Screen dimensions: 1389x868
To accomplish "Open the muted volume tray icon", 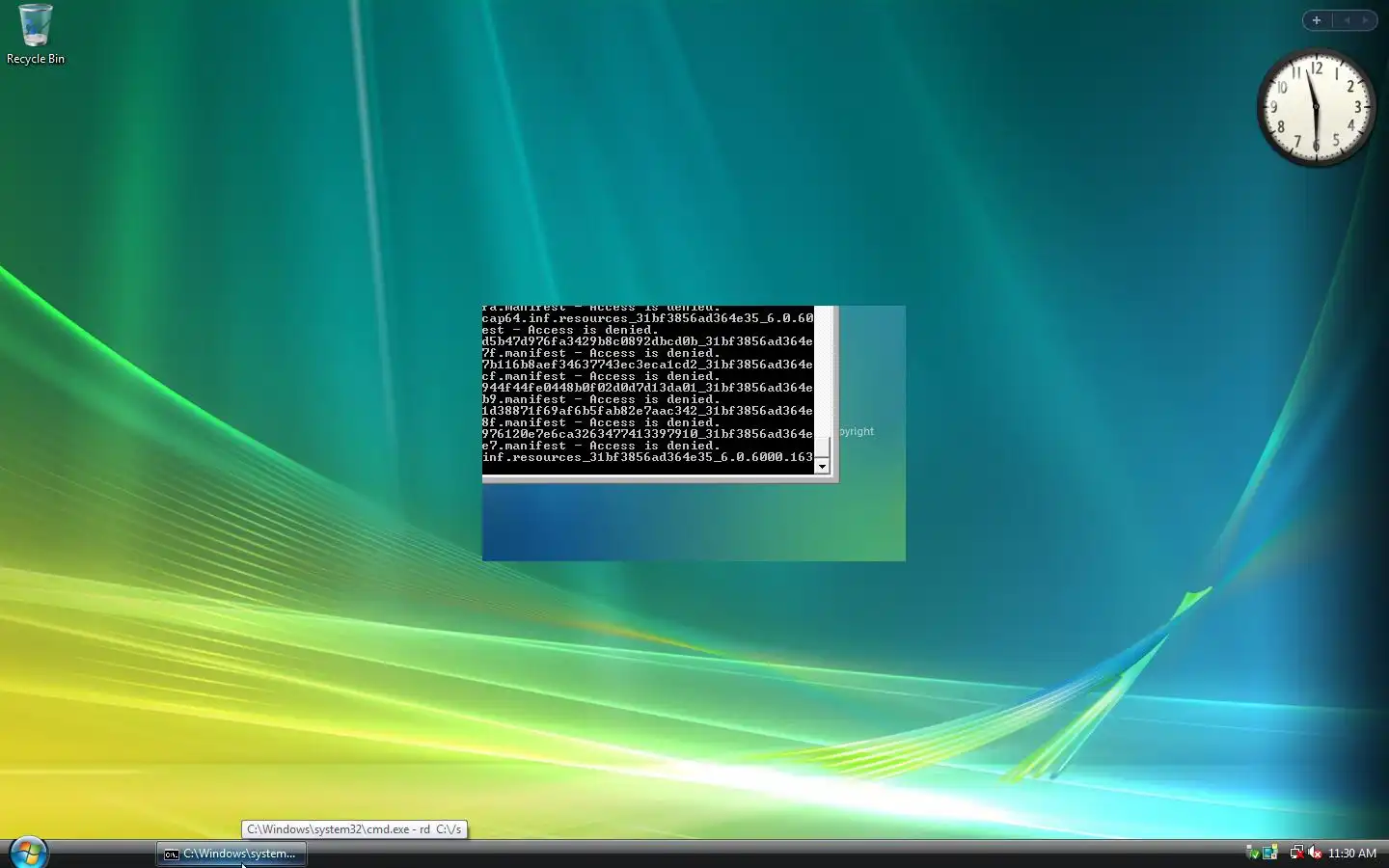I will [x=1314, y=853].
